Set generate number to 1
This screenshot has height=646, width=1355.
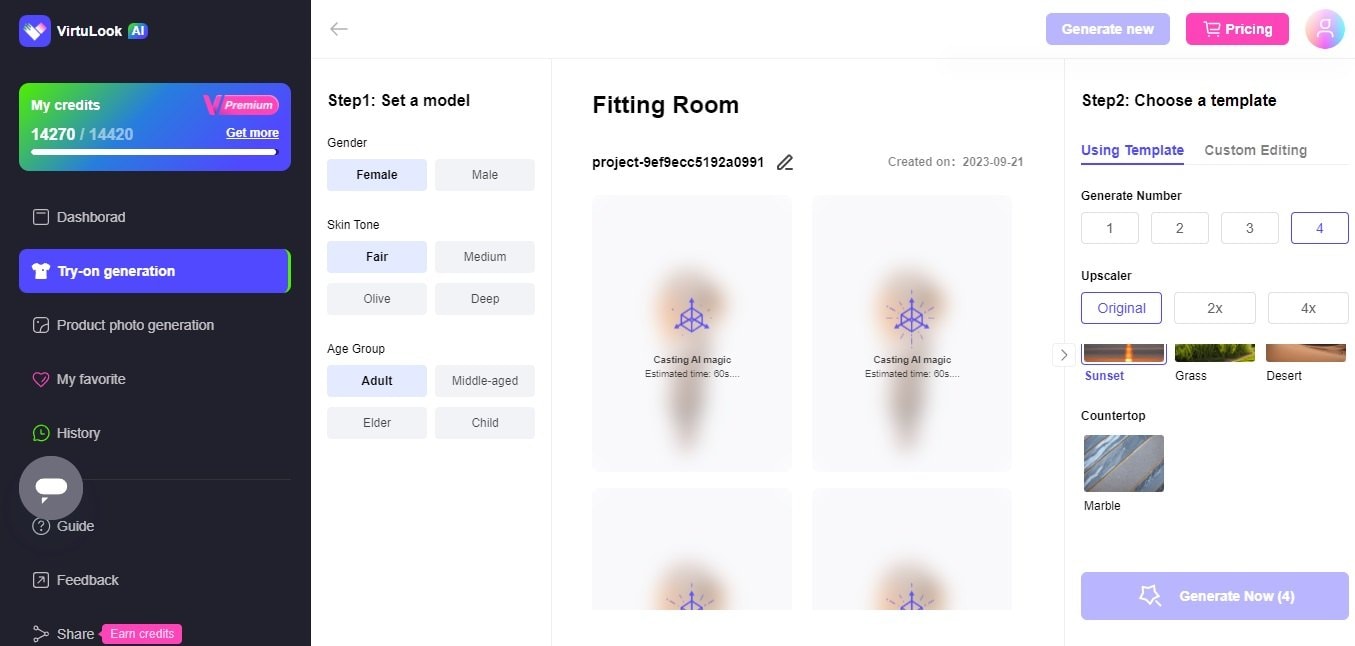tap(1110, 228)
